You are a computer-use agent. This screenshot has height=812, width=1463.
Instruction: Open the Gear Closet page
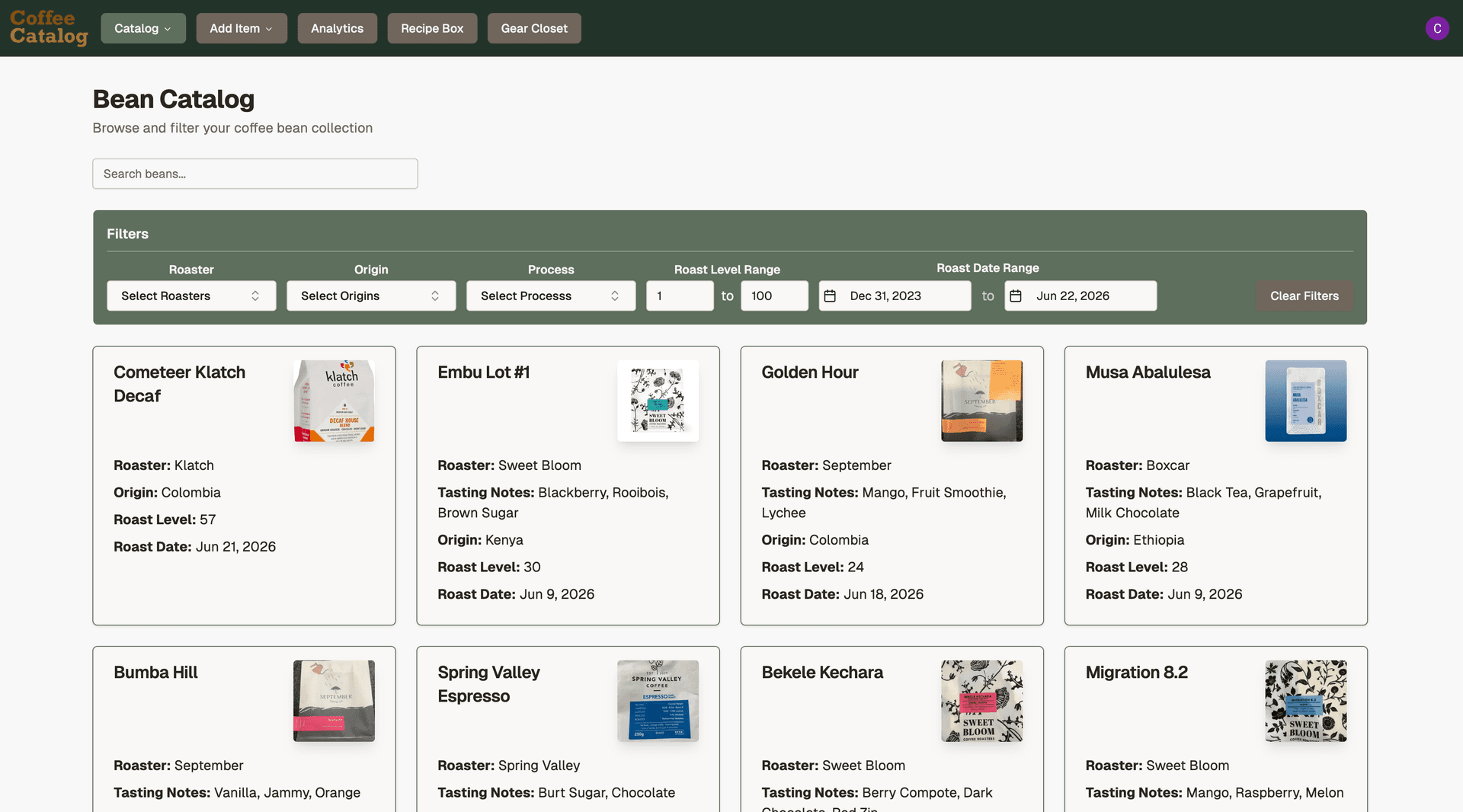[534, 28]
